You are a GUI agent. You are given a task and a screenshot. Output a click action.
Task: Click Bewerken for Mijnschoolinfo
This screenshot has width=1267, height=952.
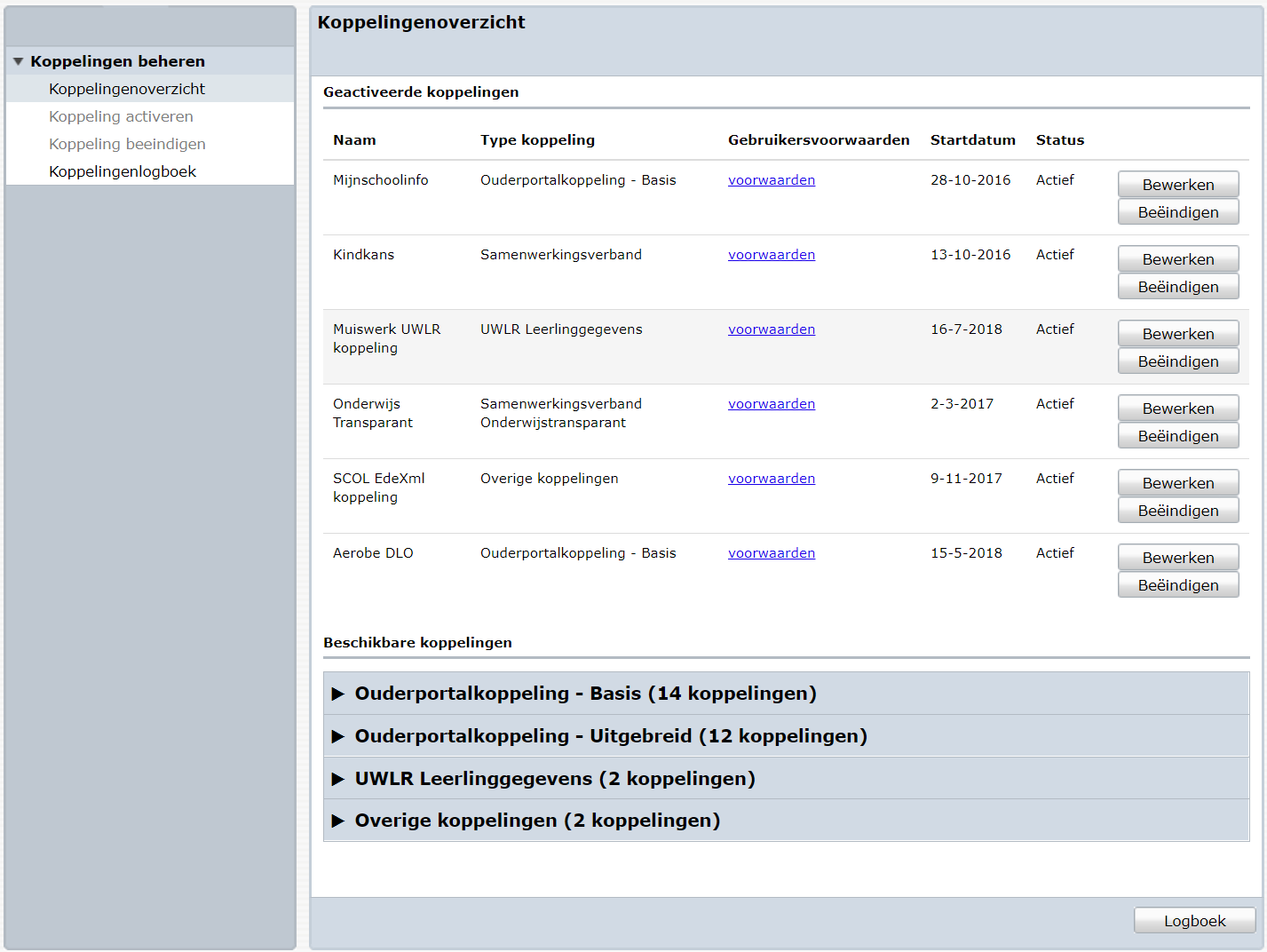click(x=1178, y=185)
